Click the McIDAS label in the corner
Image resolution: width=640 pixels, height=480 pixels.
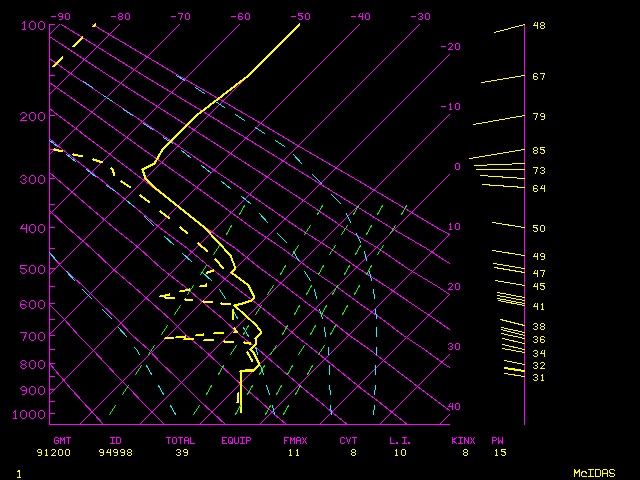pos(593,472)
